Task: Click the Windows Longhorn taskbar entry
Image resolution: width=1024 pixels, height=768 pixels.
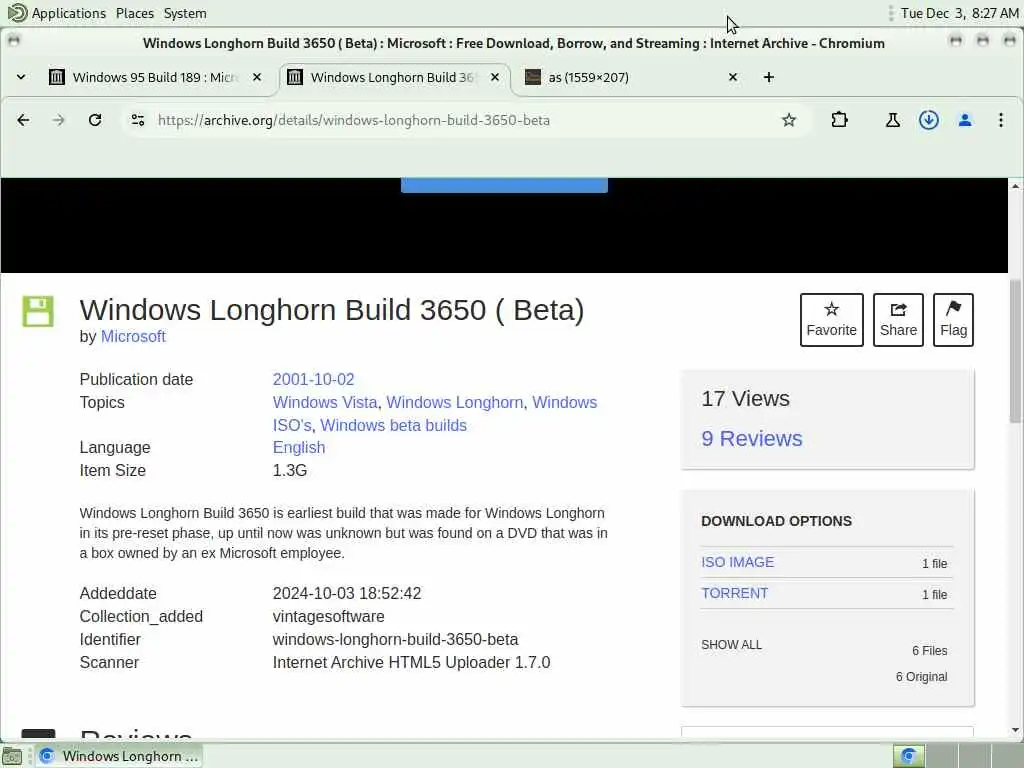Action: [x=118, y=756]
